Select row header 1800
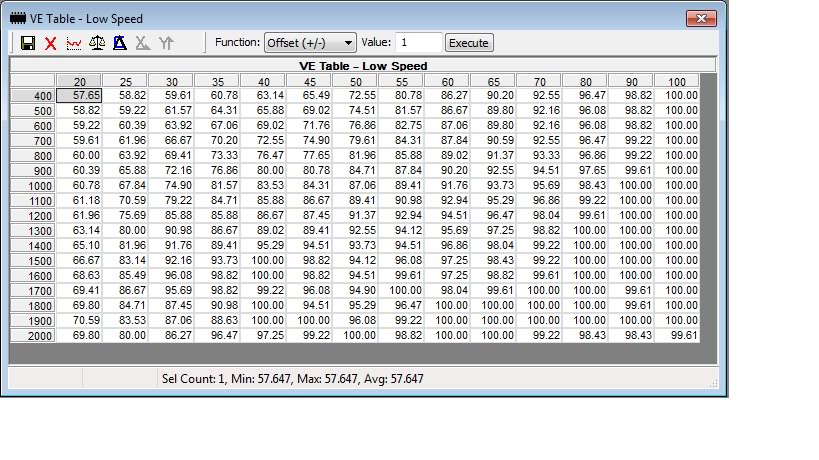 point(32,306)
